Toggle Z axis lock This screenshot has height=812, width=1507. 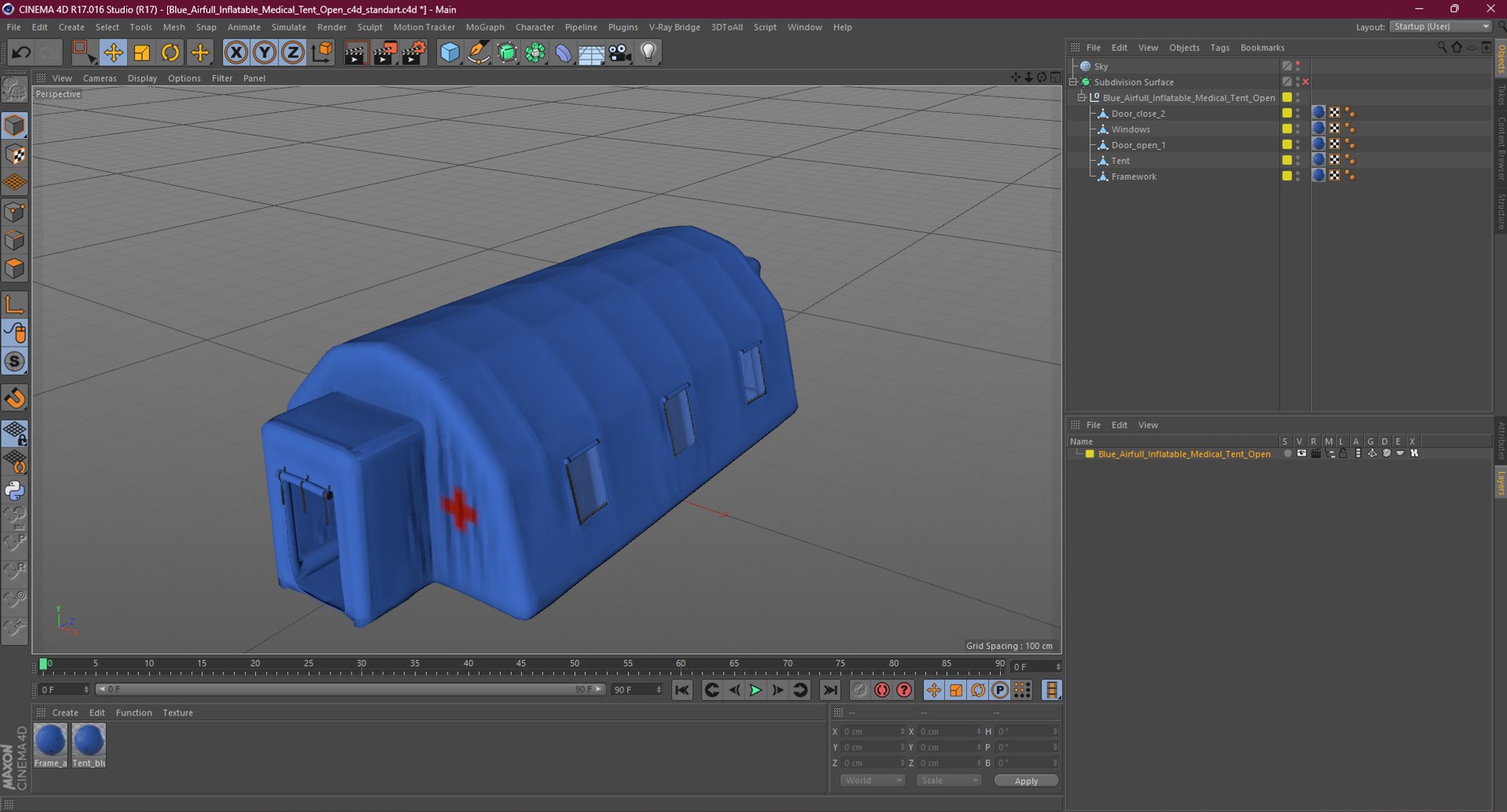[x=293, y=53]
